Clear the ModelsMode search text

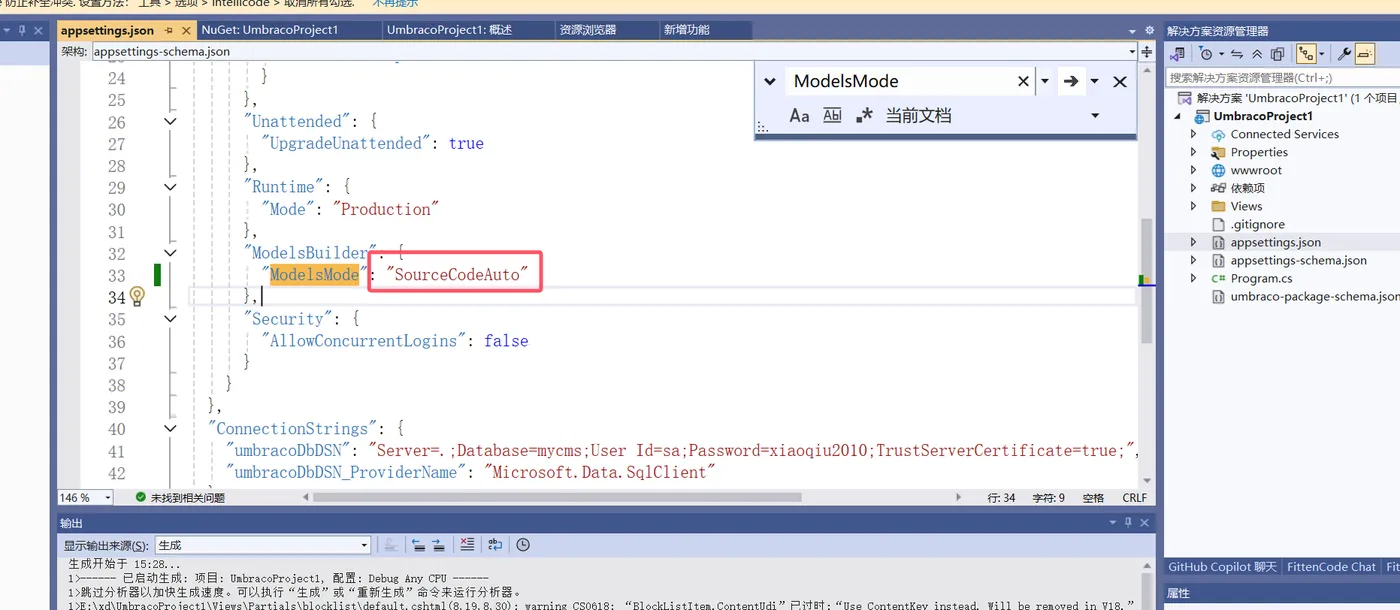pyautogui.click(x=1023, y=81)
